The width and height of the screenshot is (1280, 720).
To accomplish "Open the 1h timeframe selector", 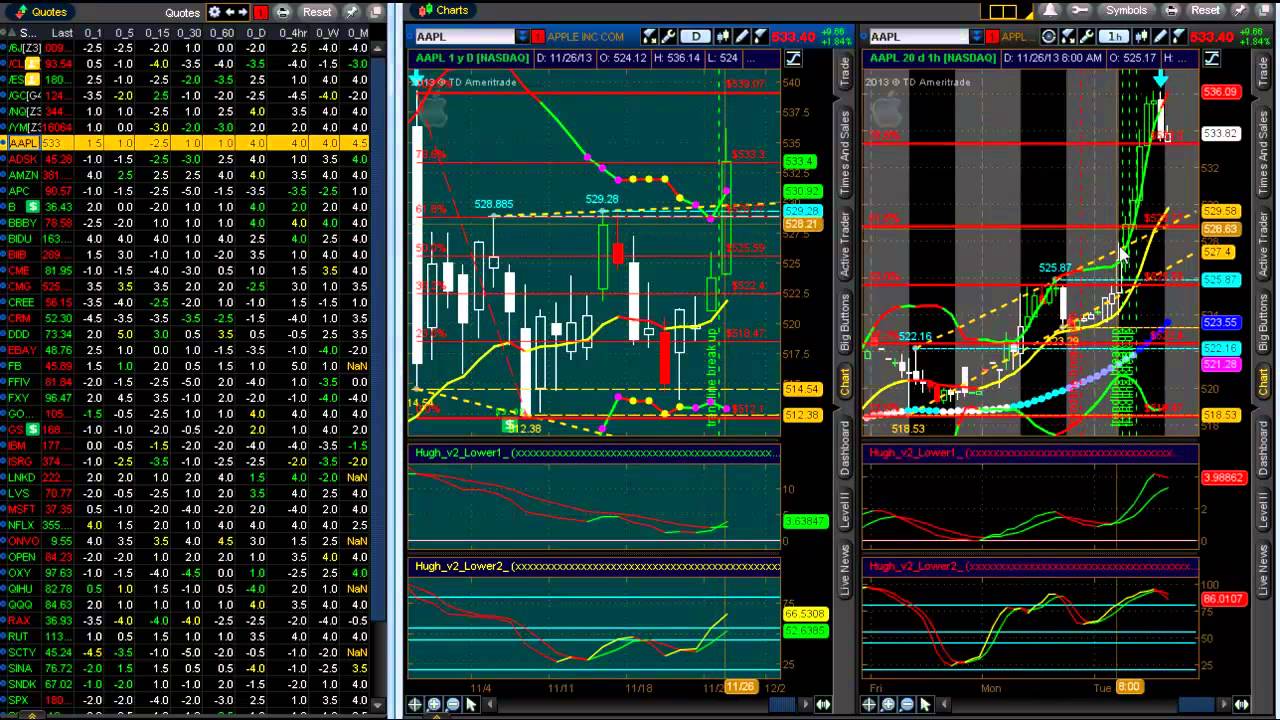I will pos(1113,37).
